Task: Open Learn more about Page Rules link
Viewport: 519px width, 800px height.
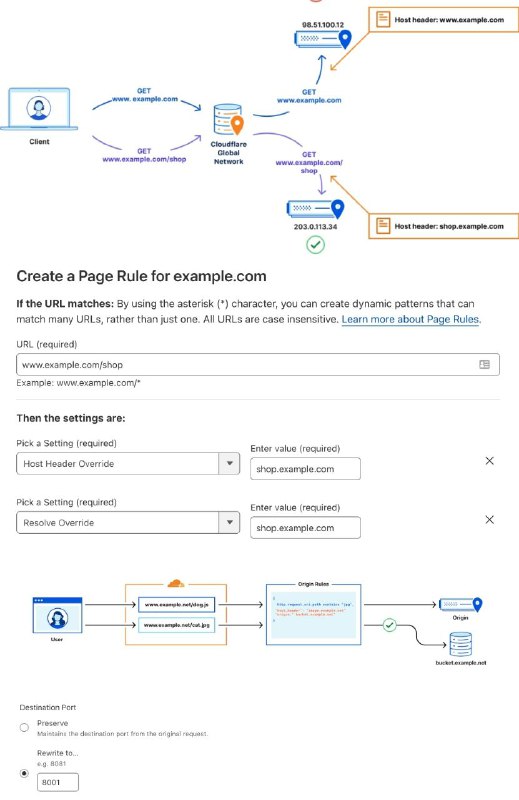Action: [410, 319]
